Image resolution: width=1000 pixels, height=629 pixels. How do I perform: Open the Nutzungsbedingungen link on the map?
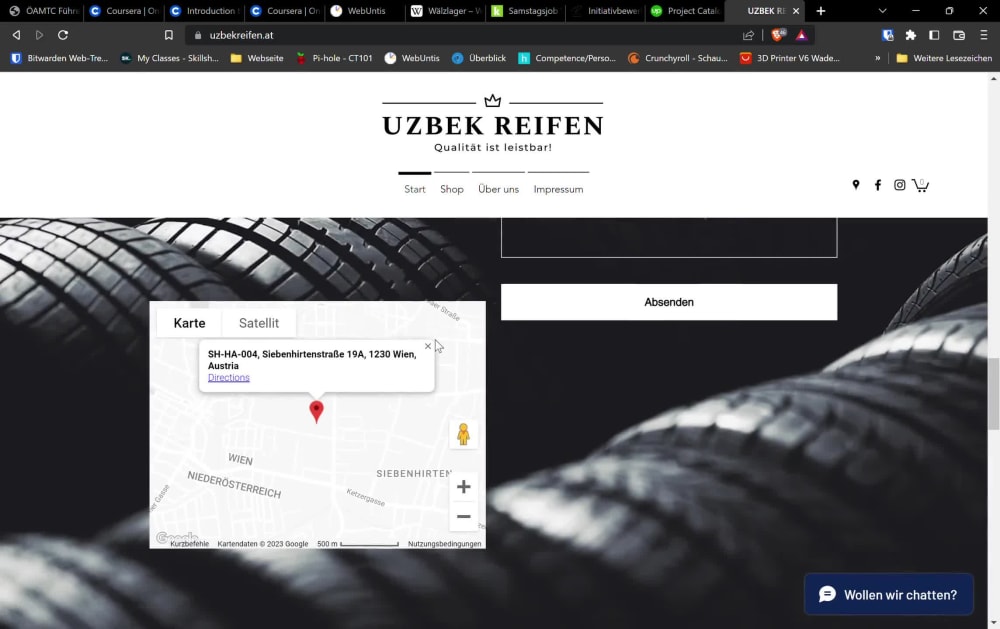[x=445, y=544]
